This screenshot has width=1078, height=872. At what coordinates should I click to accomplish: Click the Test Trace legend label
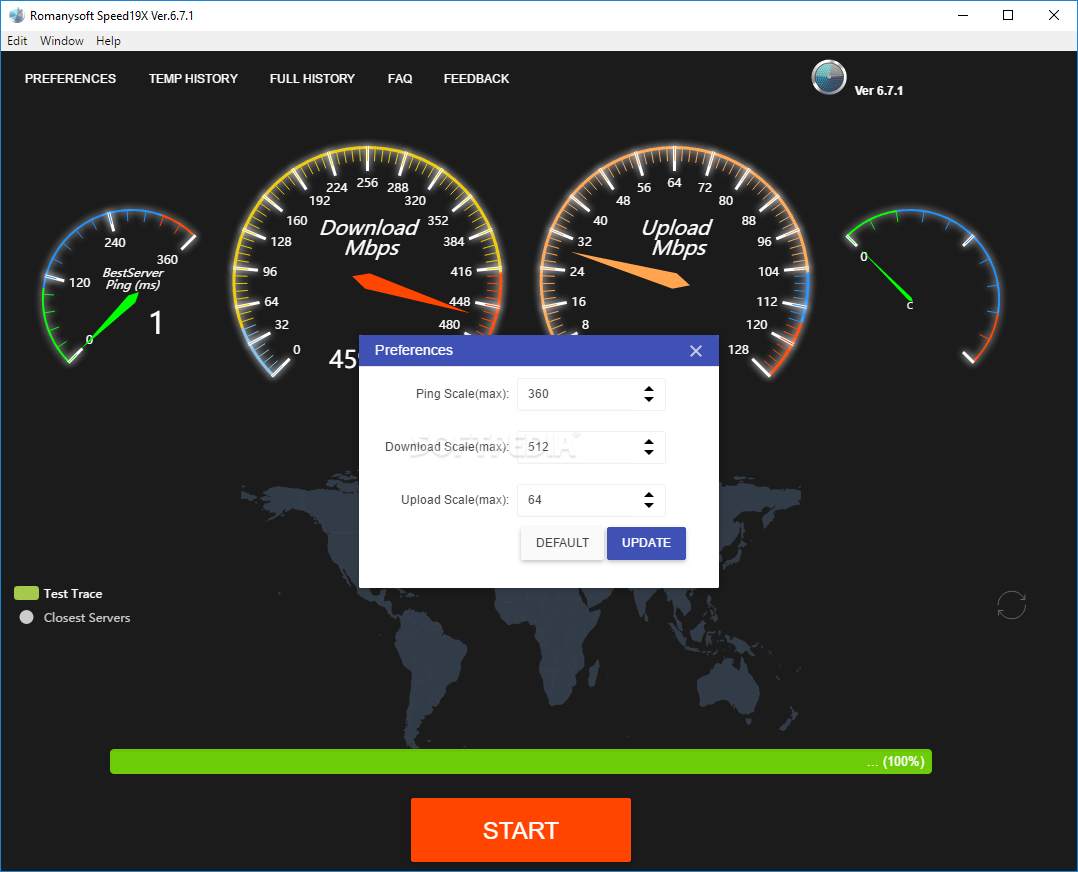[73, 593]
